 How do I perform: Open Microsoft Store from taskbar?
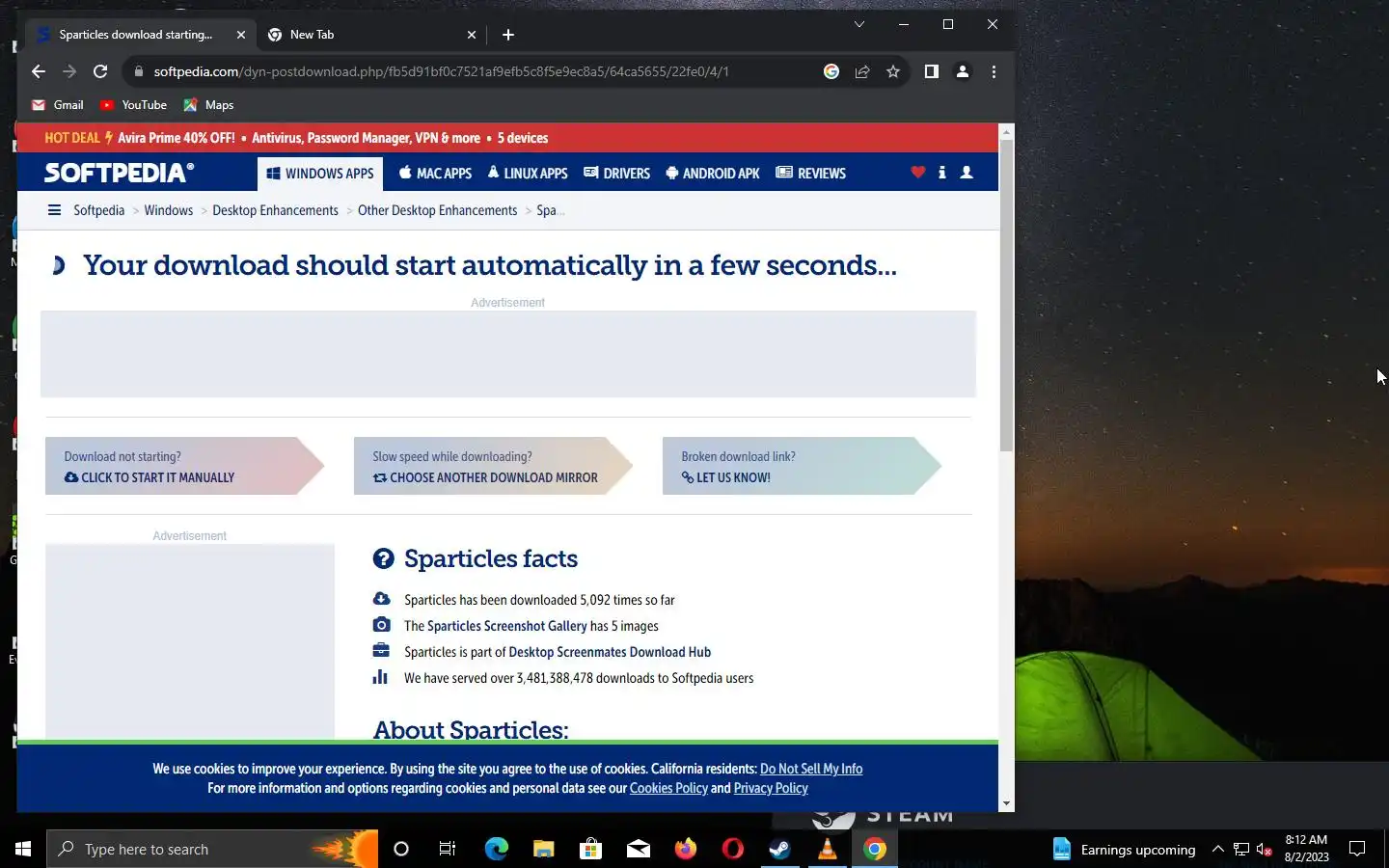tap(590, 849)
